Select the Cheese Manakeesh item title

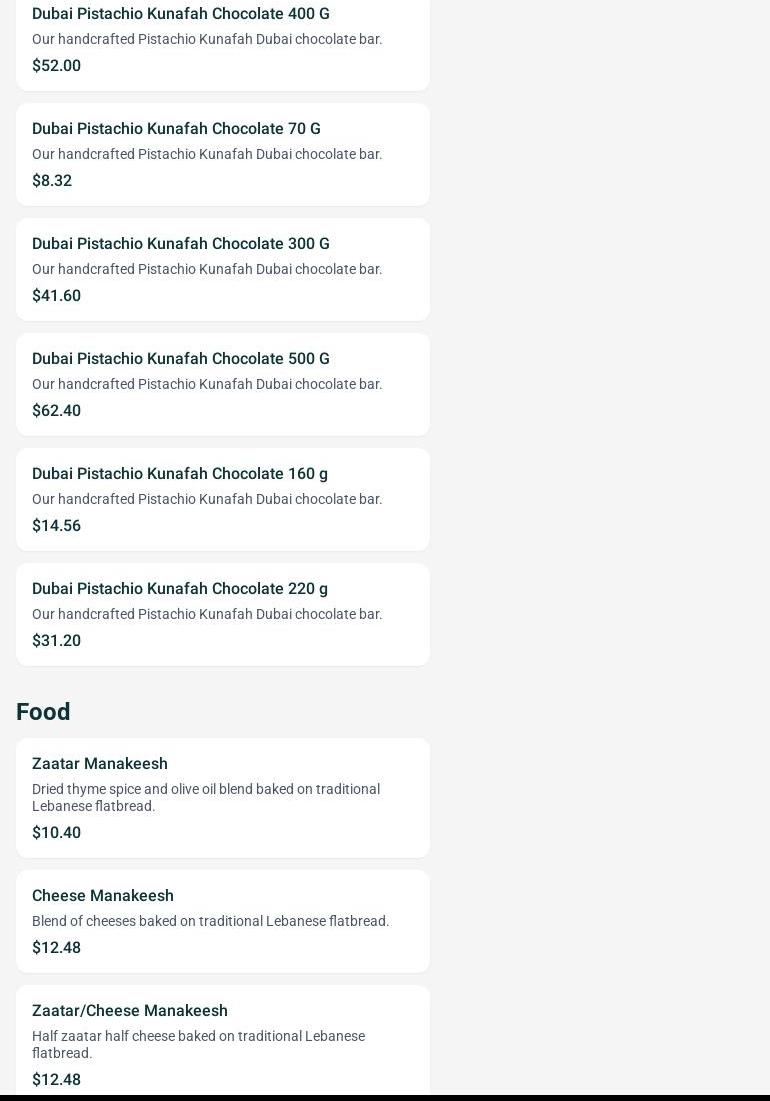click(x=103, y=896)
